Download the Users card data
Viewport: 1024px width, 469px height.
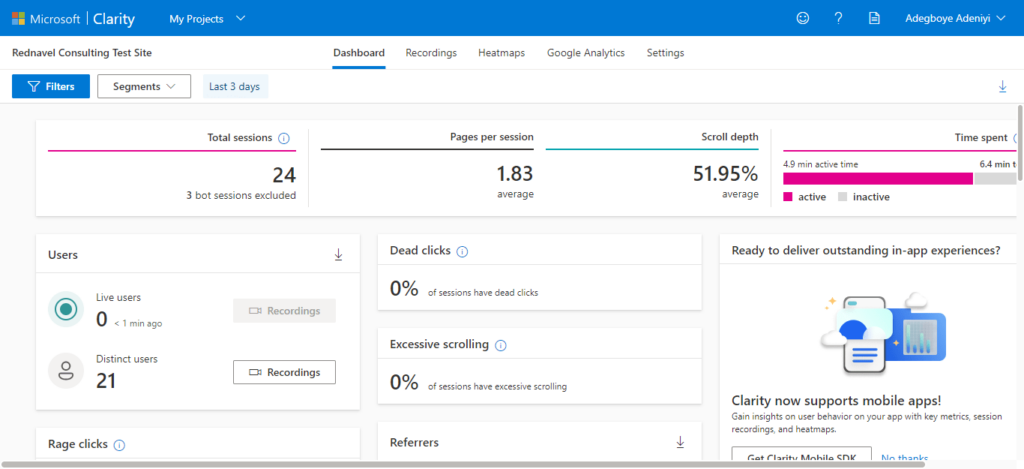pos(338,255)
